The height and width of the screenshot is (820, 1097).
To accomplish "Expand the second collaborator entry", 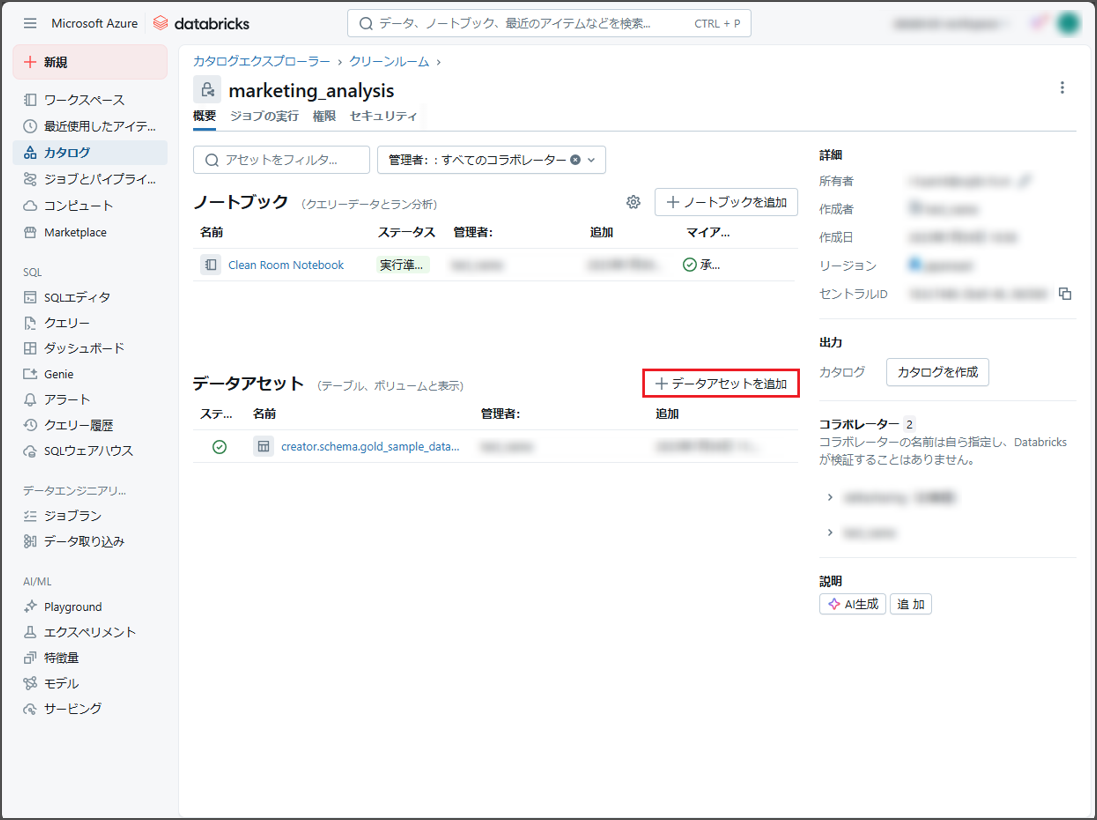I will [830, 532].
